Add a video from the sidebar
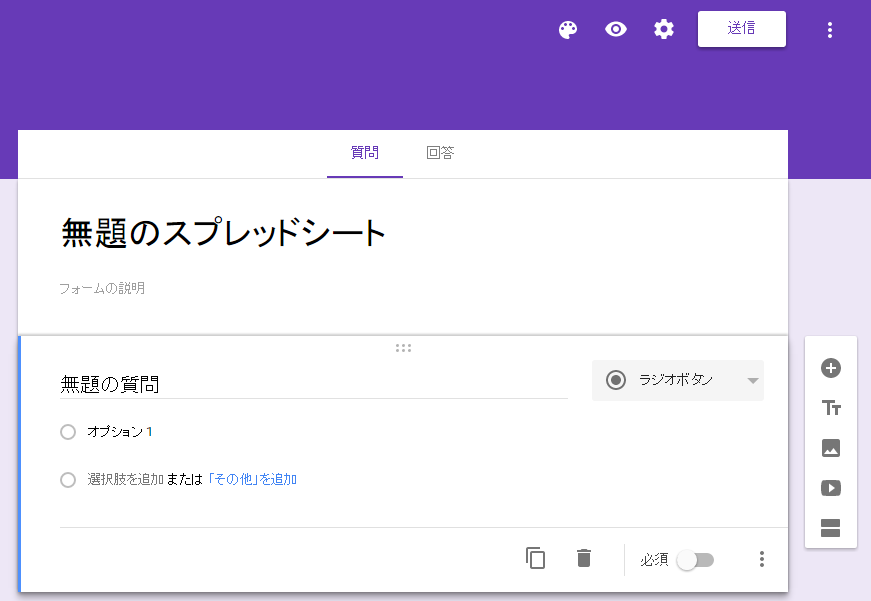 coord(831,488)
